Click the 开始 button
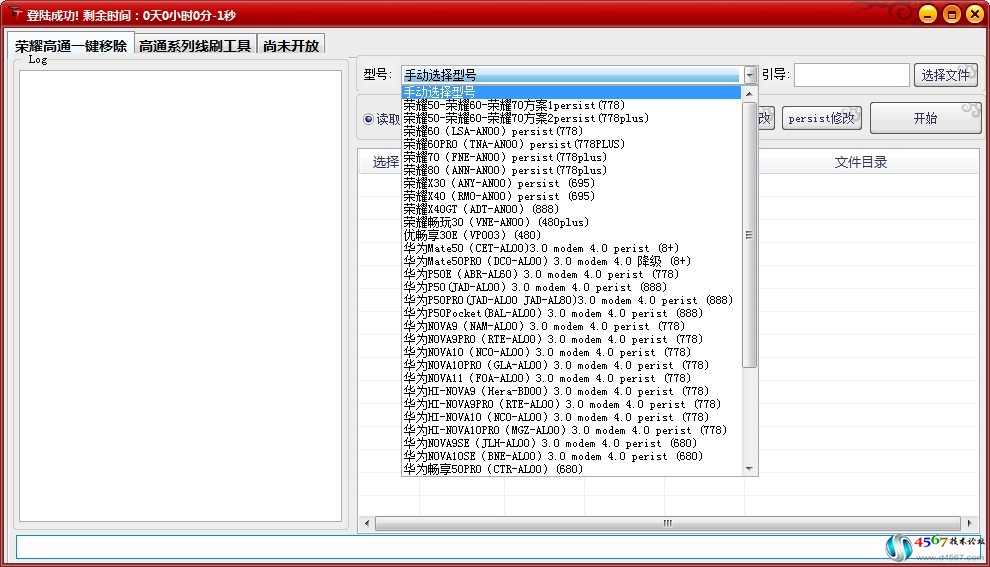Screen dimensions: 990x567 [925, 118]
